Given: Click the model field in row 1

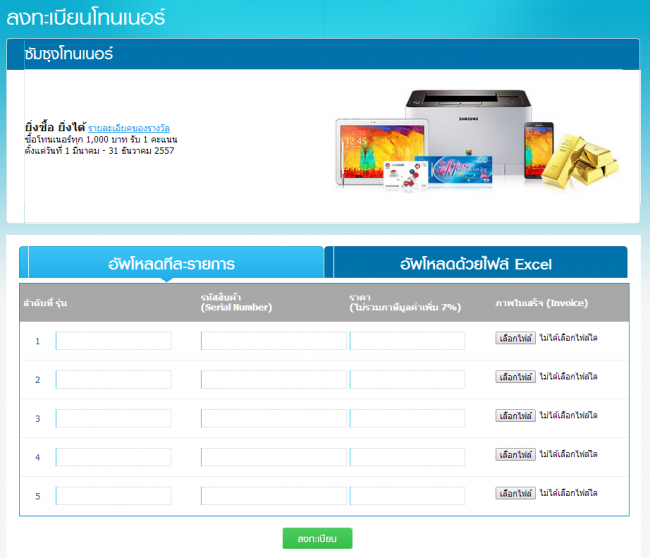Looking at the screenshot, I should click(113, 341).
